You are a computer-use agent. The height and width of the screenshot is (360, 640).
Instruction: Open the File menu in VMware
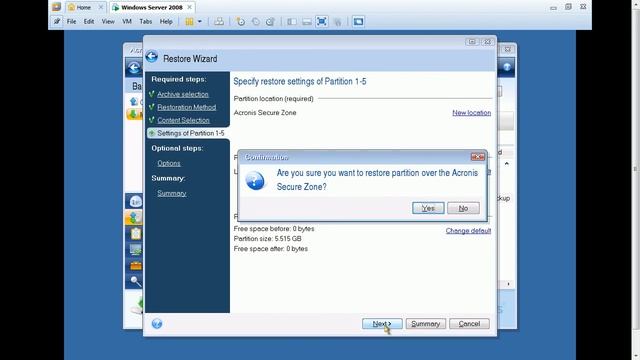coord(71,22)
